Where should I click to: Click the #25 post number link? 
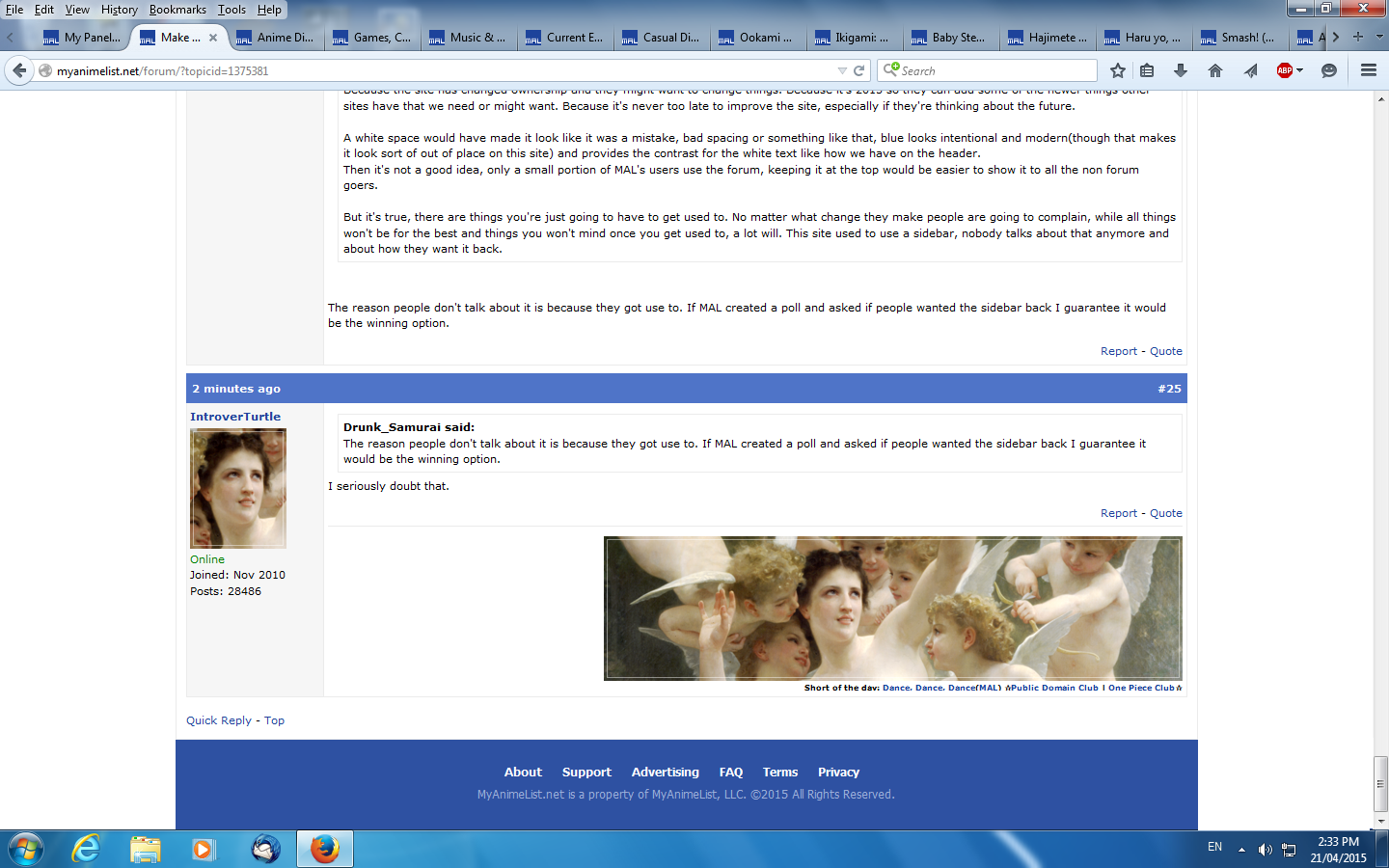pos(1169,389)
